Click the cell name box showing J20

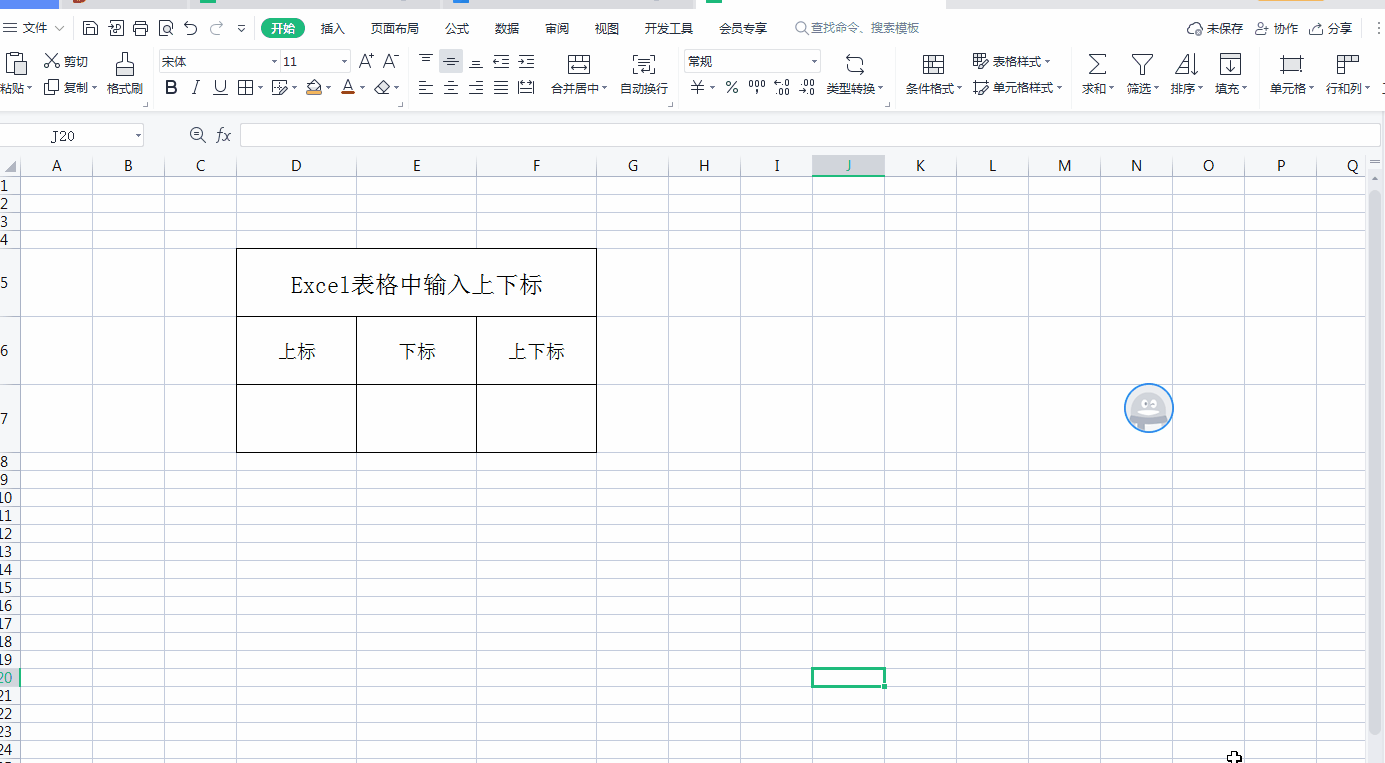[65, 134]
